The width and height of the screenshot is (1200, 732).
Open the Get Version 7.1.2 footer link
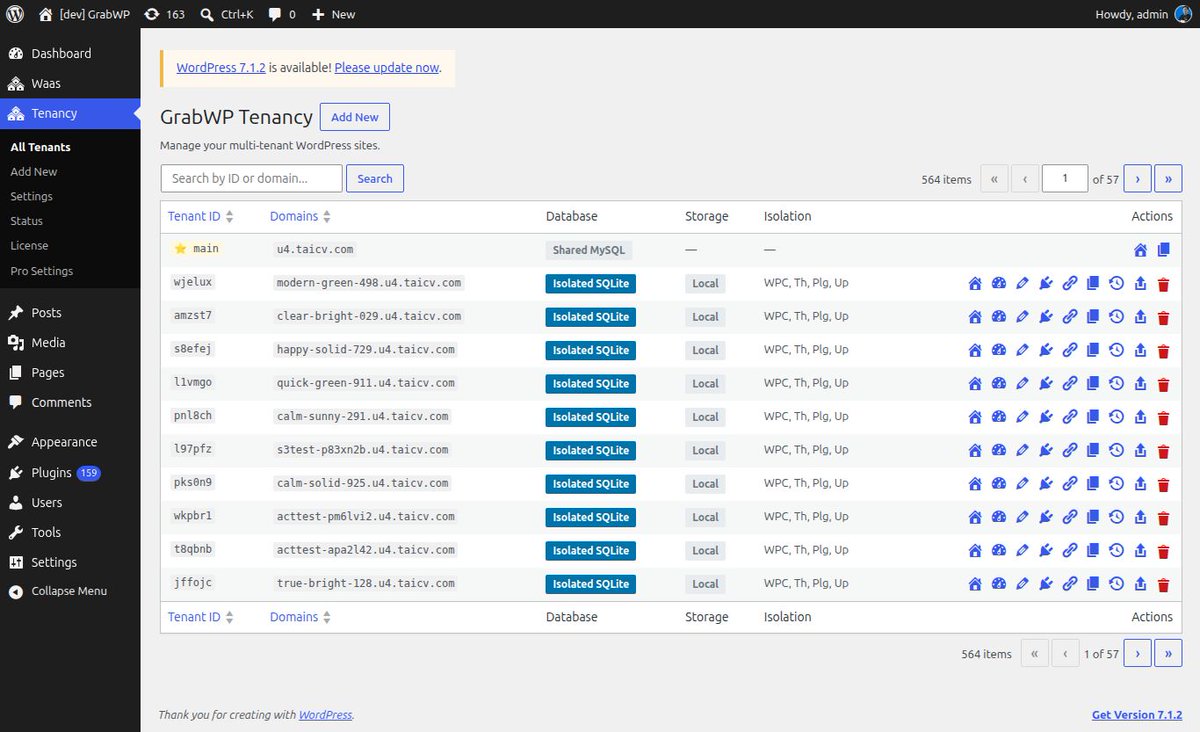pyautogui.click(x=1137, y=715)
